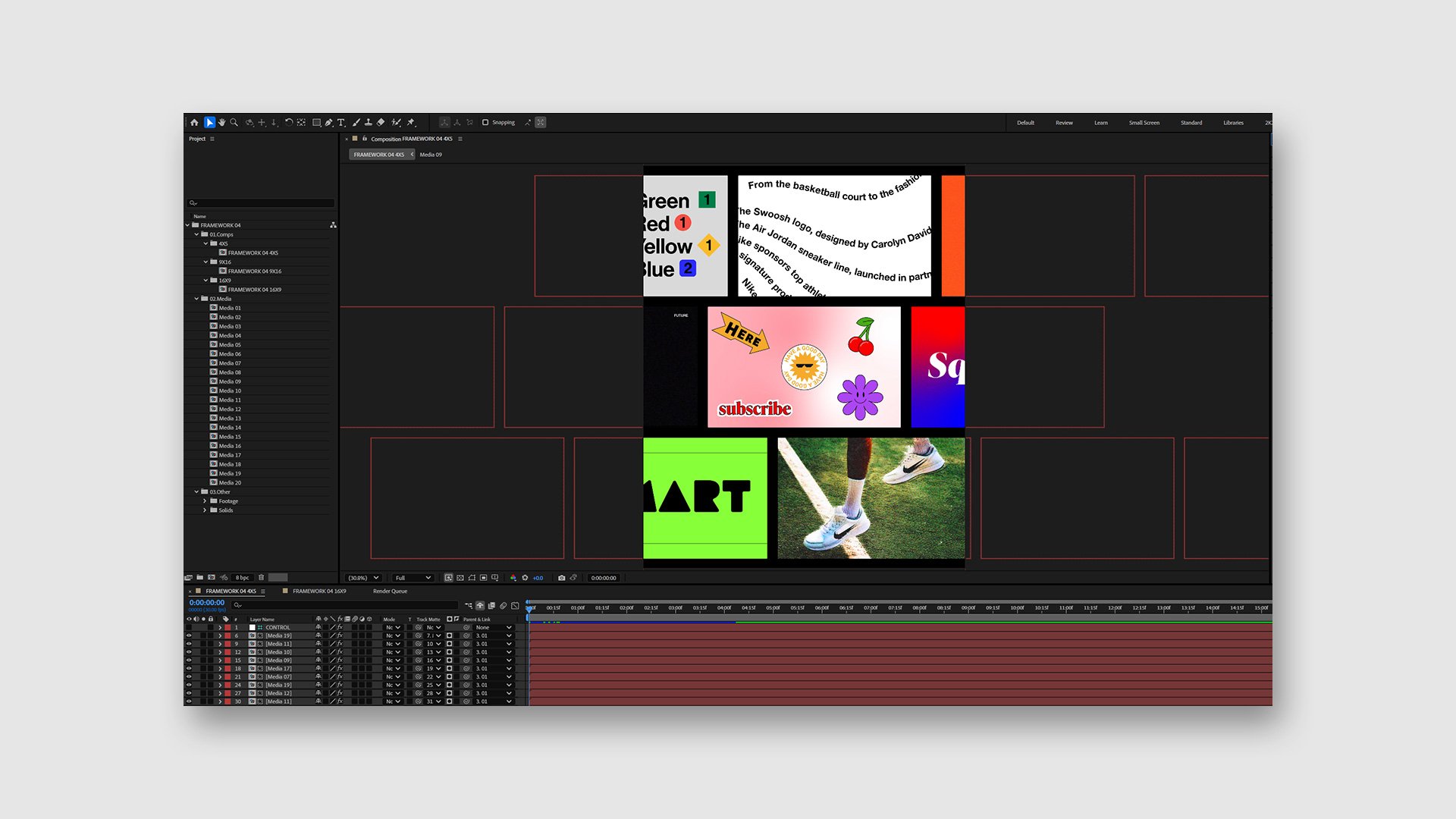Select the Roto Brush tool

tap(396, 122)
